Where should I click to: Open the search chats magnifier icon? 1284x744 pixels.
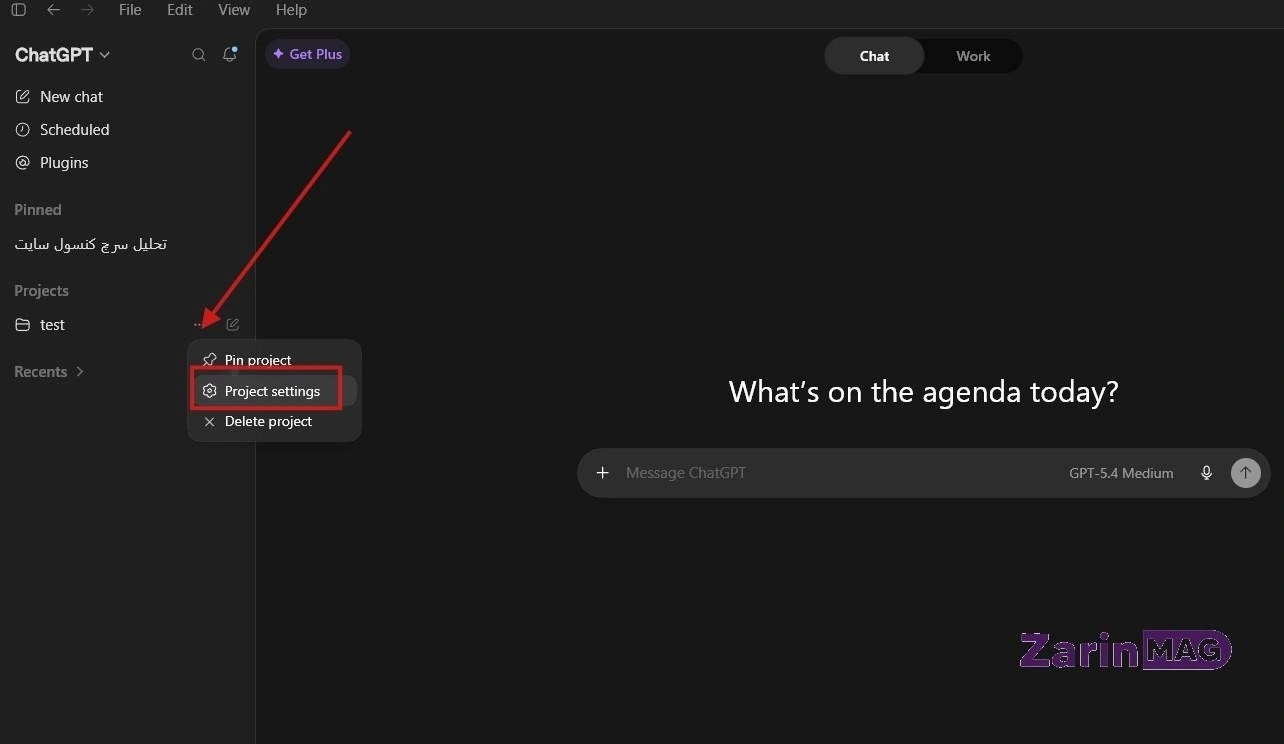click(x=199, y=55)
